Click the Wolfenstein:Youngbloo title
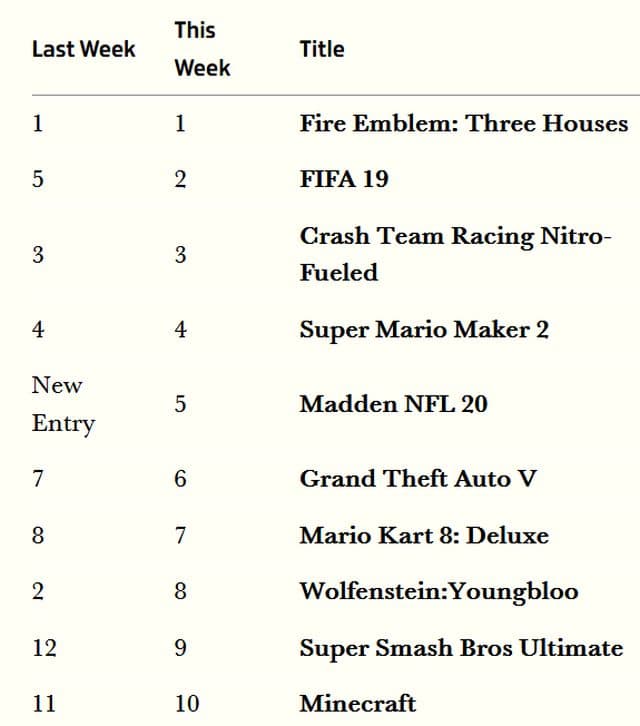 (x=438, y=591)
